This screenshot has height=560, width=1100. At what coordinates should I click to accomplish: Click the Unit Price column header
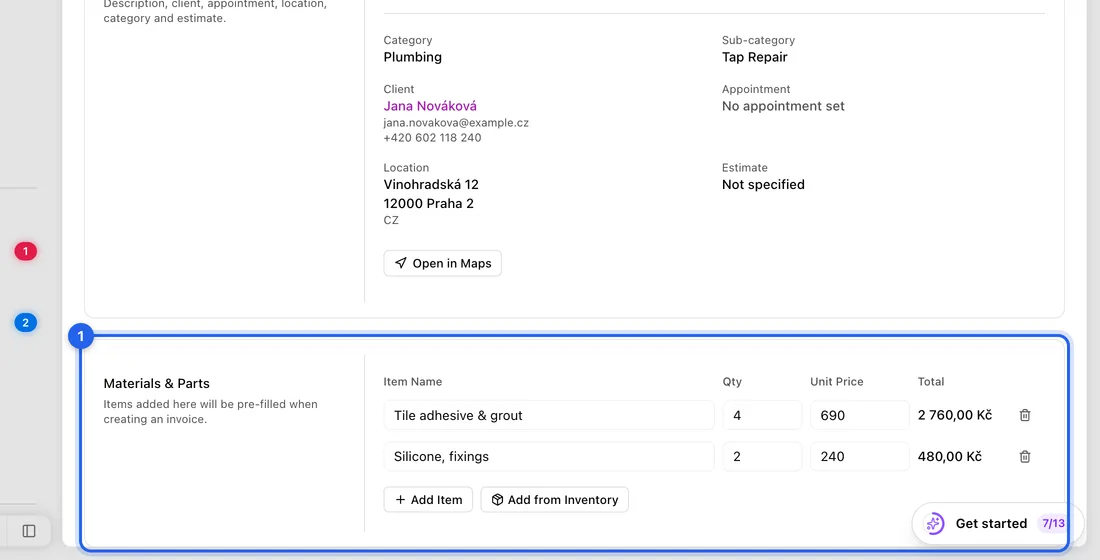pyautogui.click(x=836, y=382)
